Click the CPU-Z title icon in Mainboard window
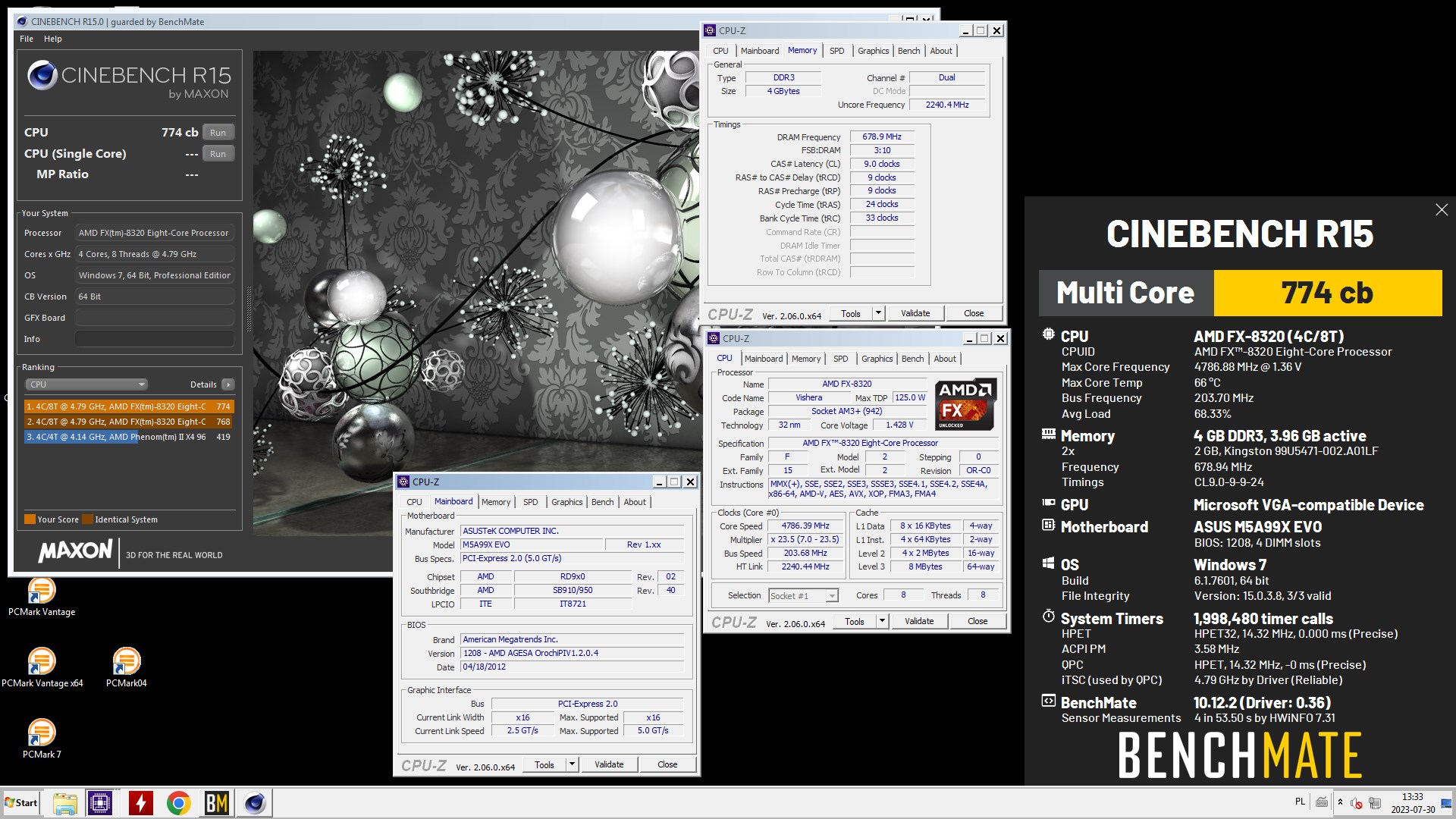This screenshot has height=819, width=1456. pos(403,482)
